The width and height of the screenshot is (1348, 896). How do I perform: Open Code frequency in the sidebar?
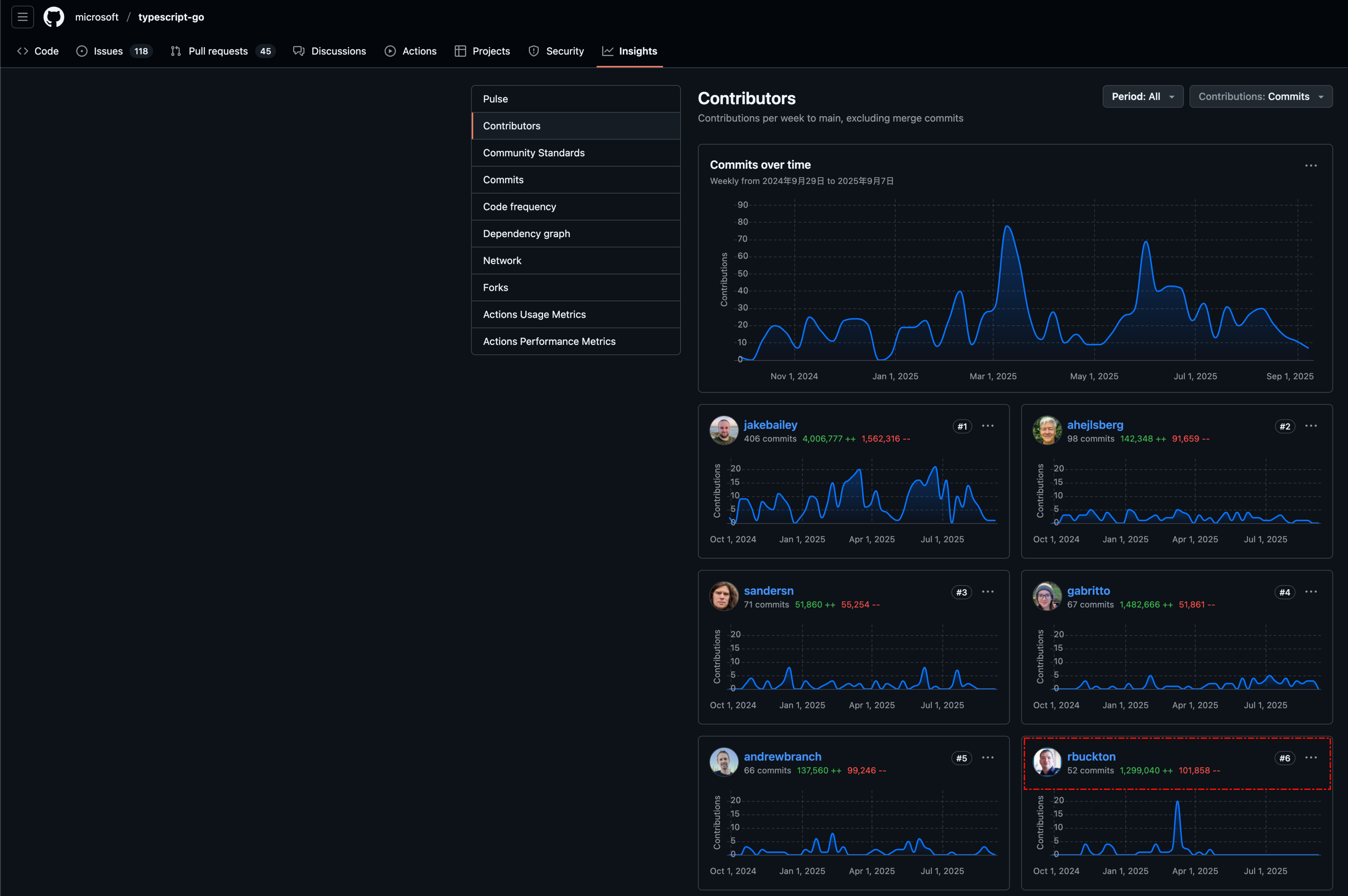pos(575,206)
